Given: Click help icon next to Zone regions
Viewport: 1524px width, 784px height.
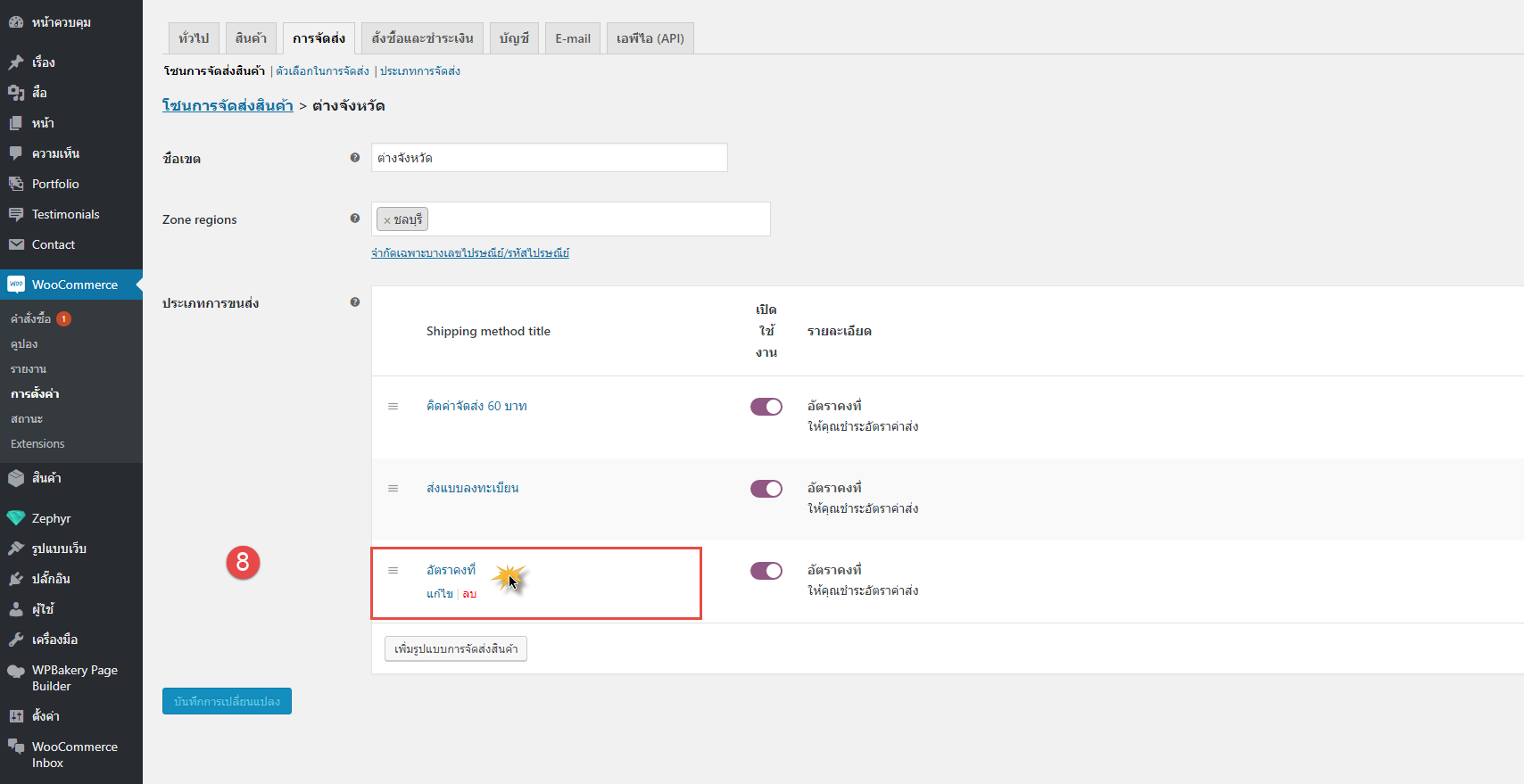Looking at the screenshot, I should click(355, 219).
